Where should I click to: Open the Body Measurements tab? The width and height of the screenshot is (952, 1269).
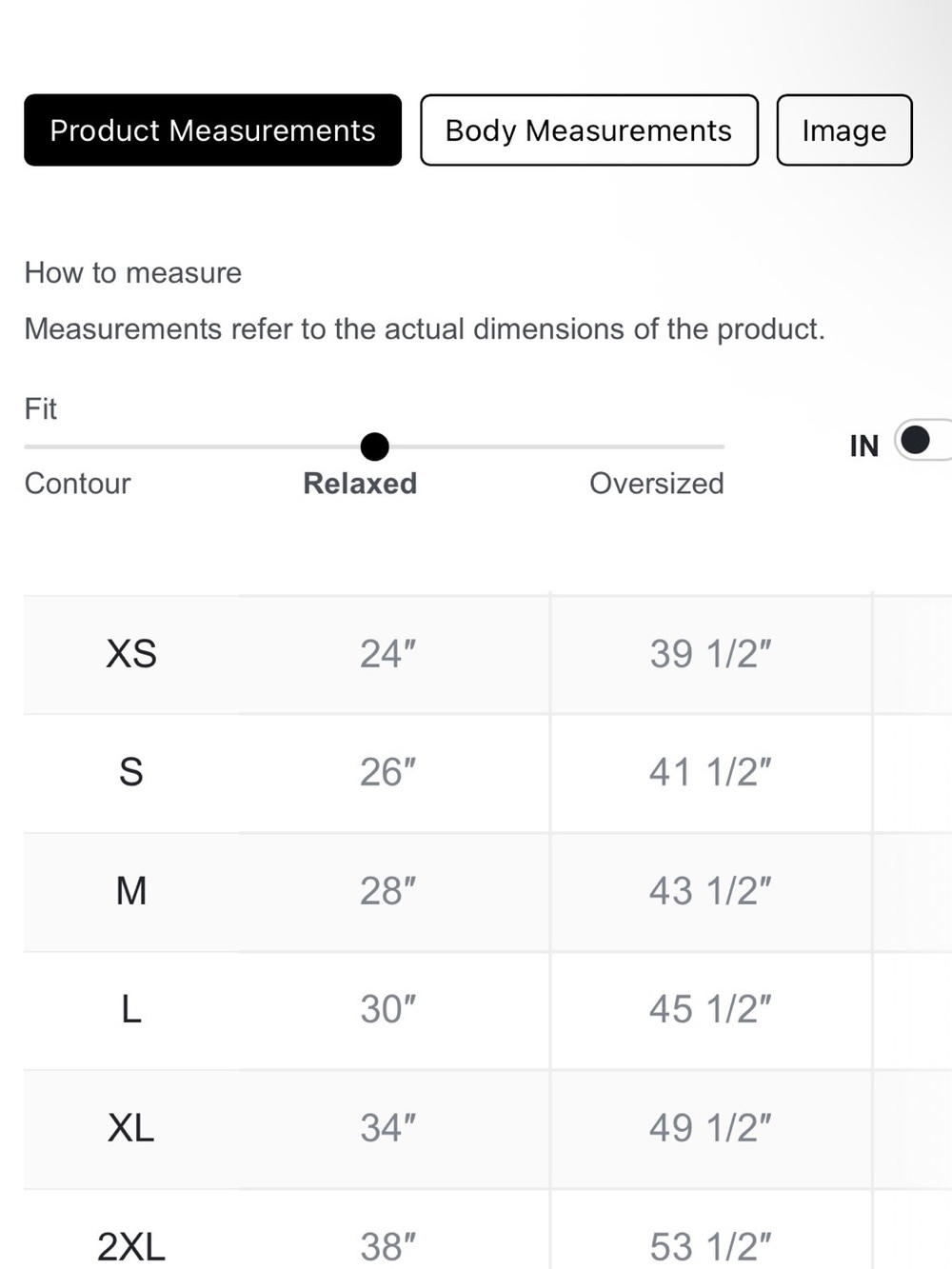coord(589,130)
